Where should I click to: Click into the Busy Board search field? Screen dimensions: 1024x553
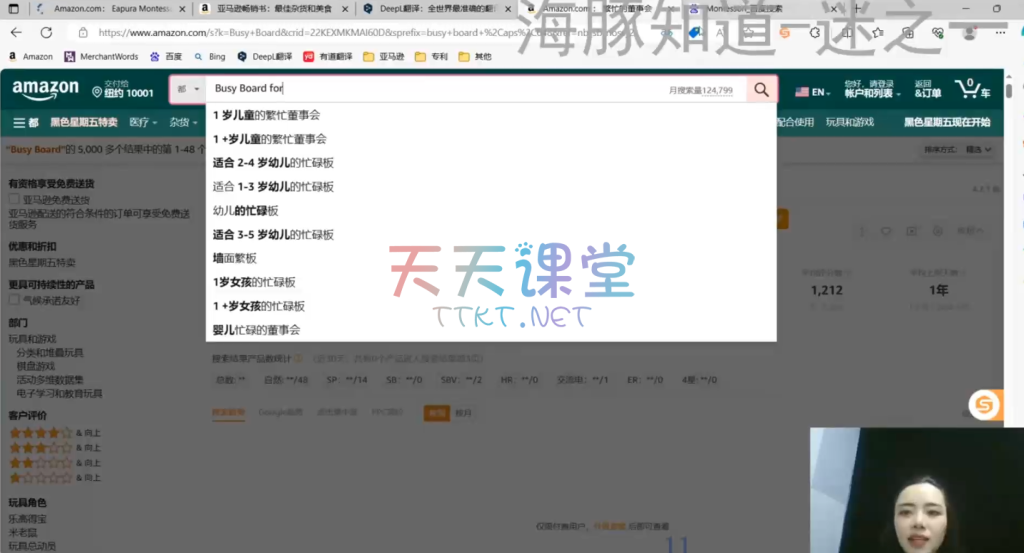(430, 90)
